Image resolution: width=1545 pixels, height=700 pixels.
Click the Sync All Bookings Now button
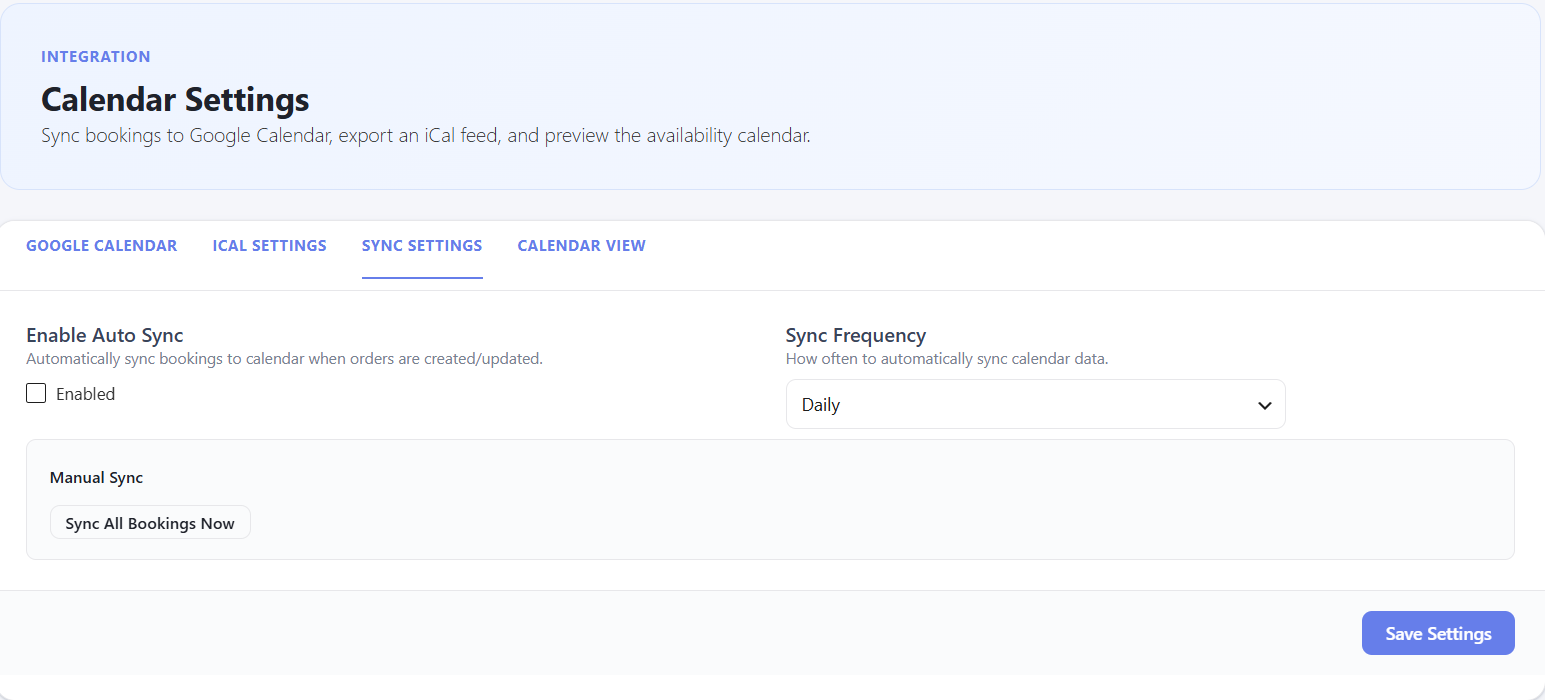click(x=150, y=522)
